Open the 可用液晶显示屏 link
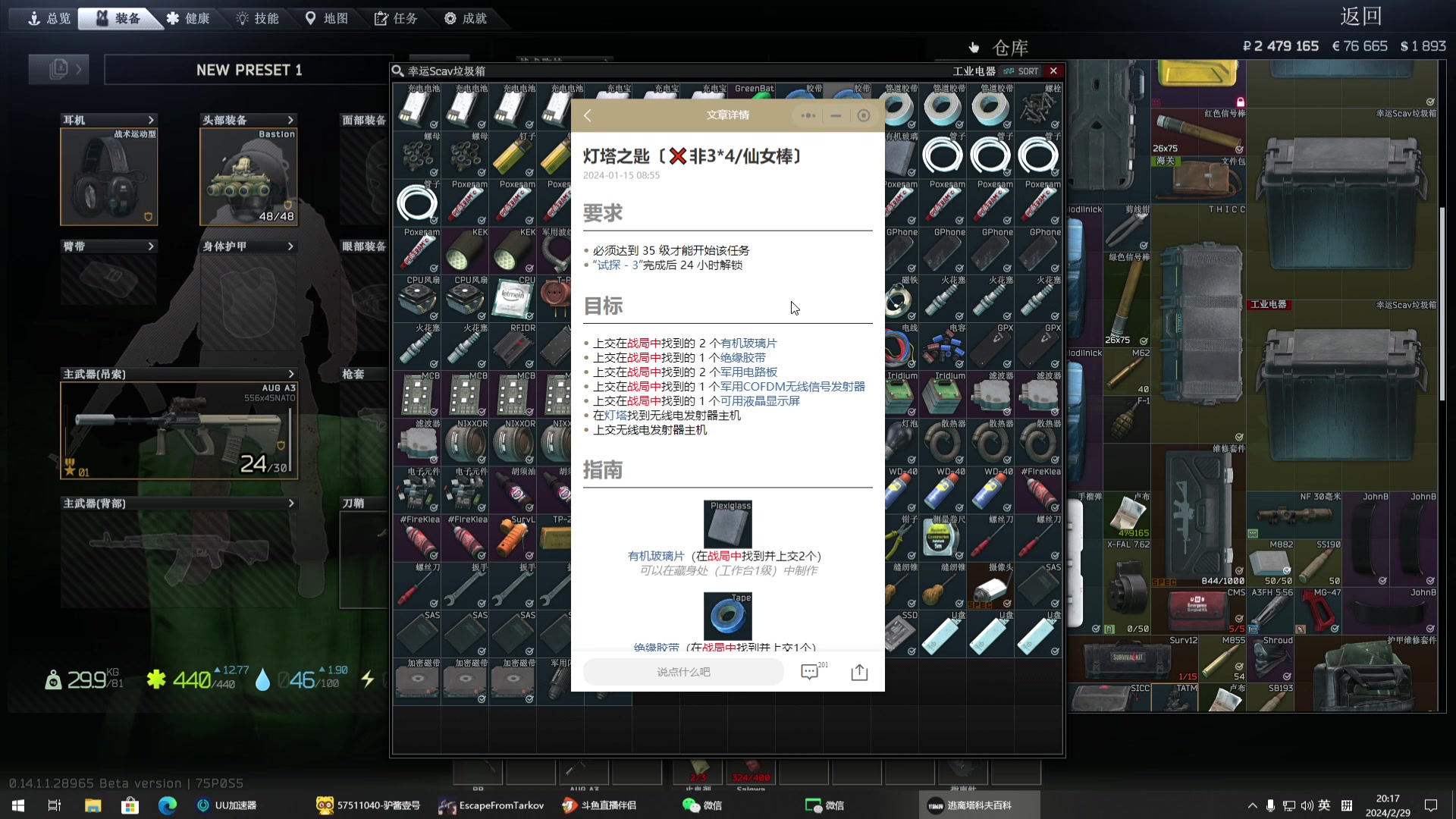This screenshot has height=819, width=1456. click(x=760, y=400)
